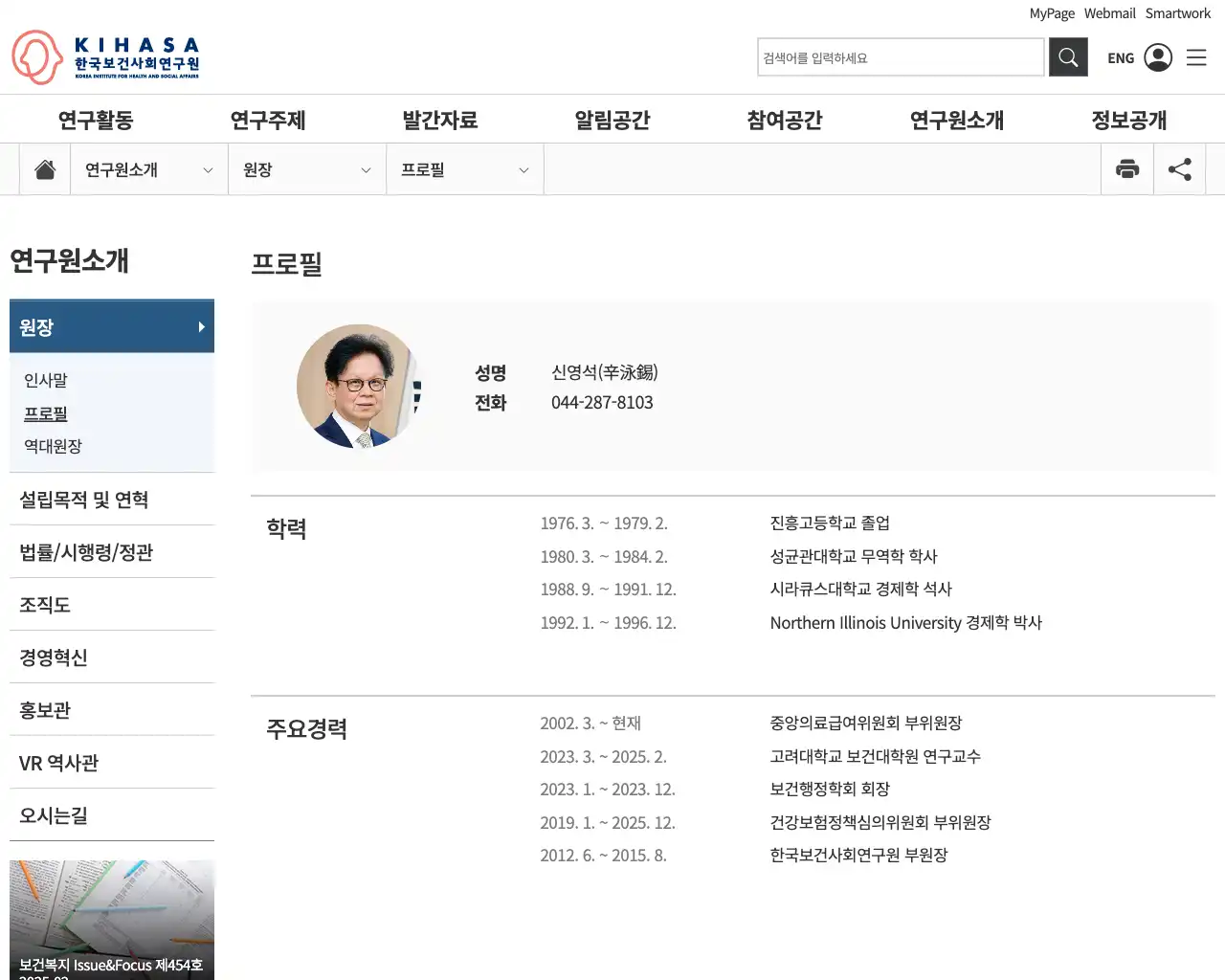Click the 보건복지 Issue&Focus banner thumbnail

(x=112, y=920)
